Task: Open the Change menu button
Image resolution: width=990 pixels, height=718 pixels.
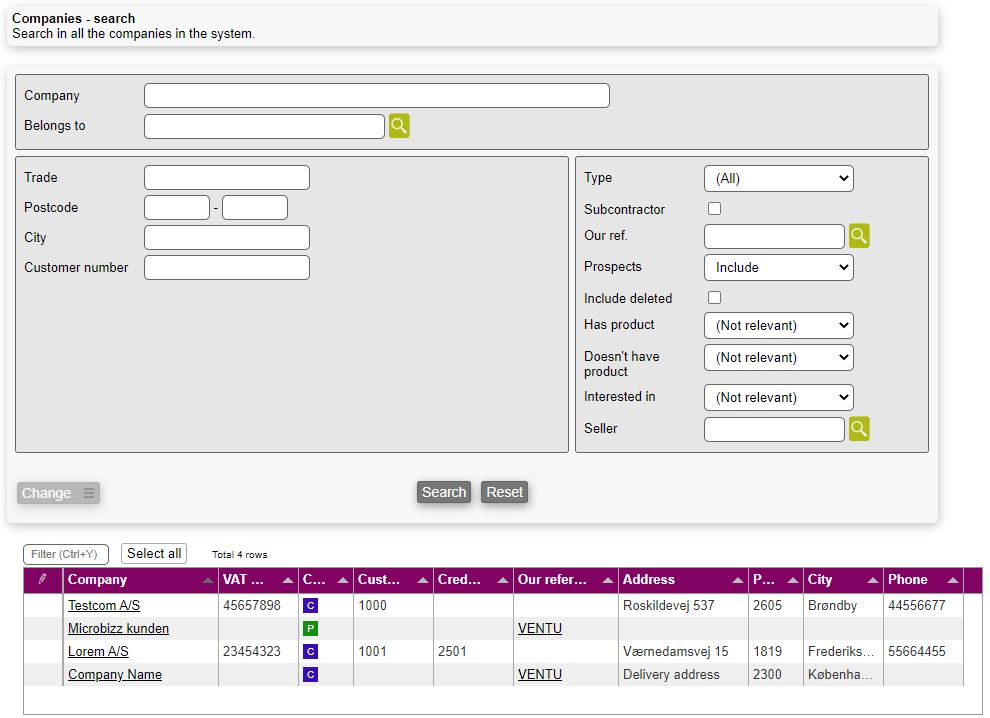Action: click(x=58, y=493)
